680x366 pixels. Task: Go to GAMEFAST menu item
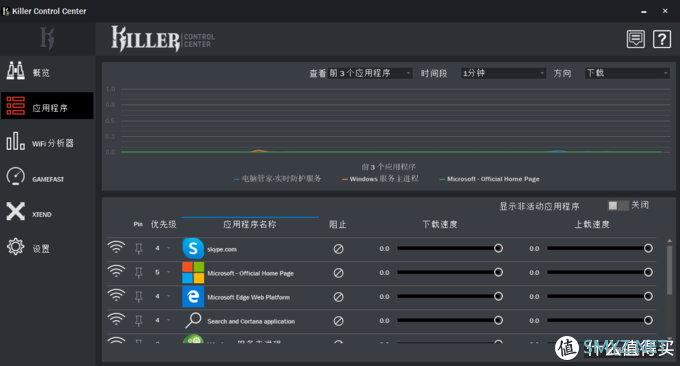[47, 177]
